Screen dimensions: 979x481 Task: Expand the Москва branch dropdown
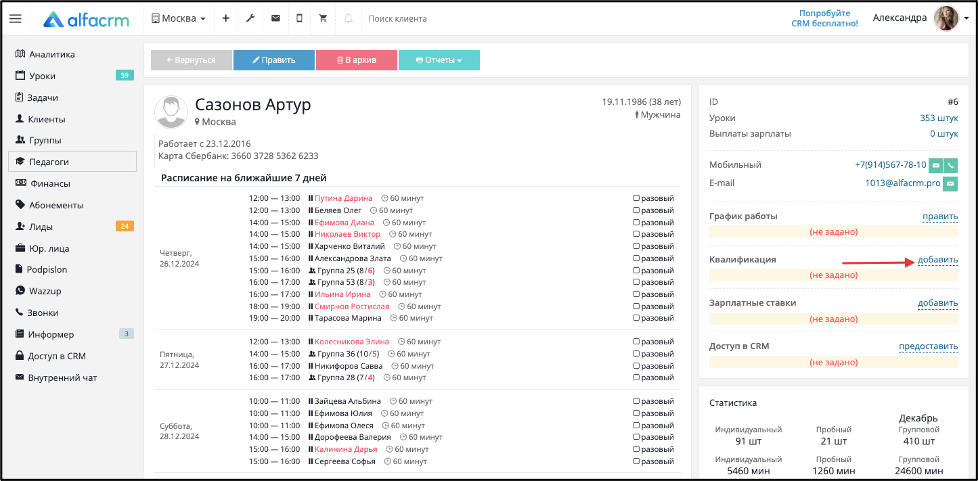pos(178,19)
